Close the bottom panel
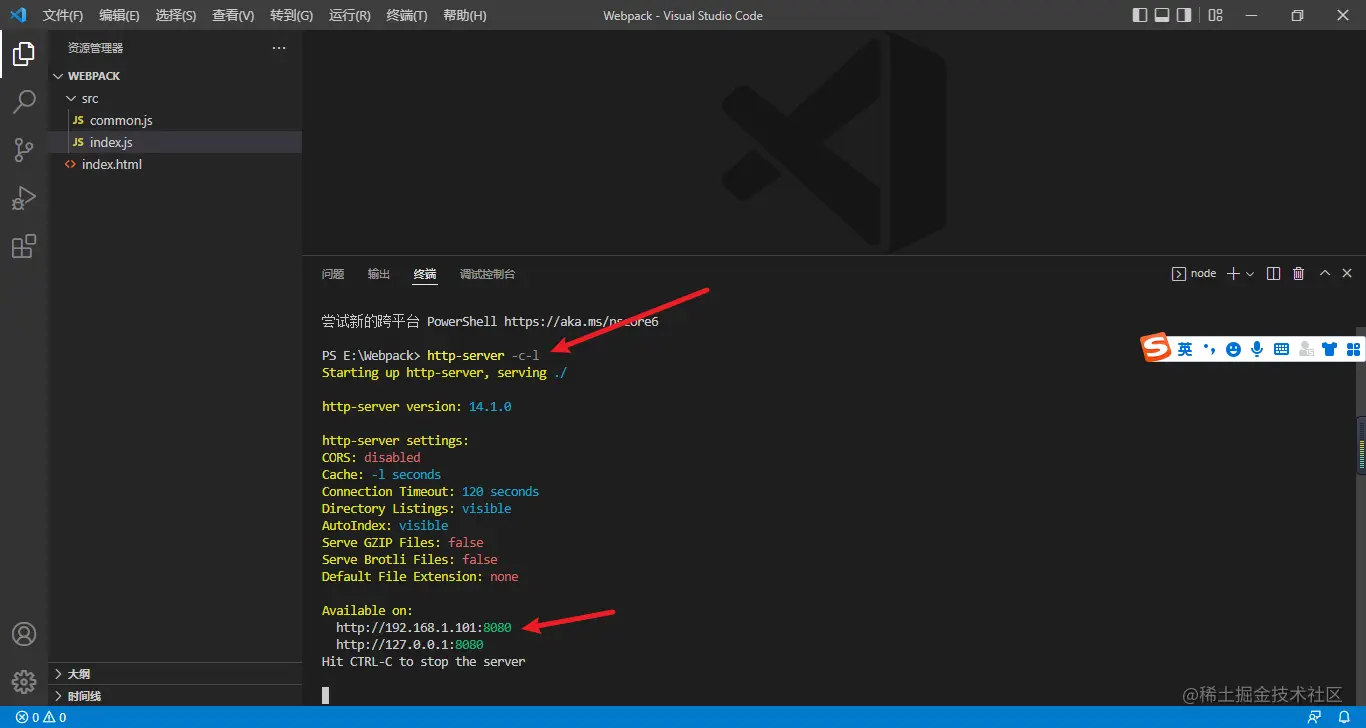Image resolution: width=1366 pixels, height=728 pixels. tap(1347, 273)
